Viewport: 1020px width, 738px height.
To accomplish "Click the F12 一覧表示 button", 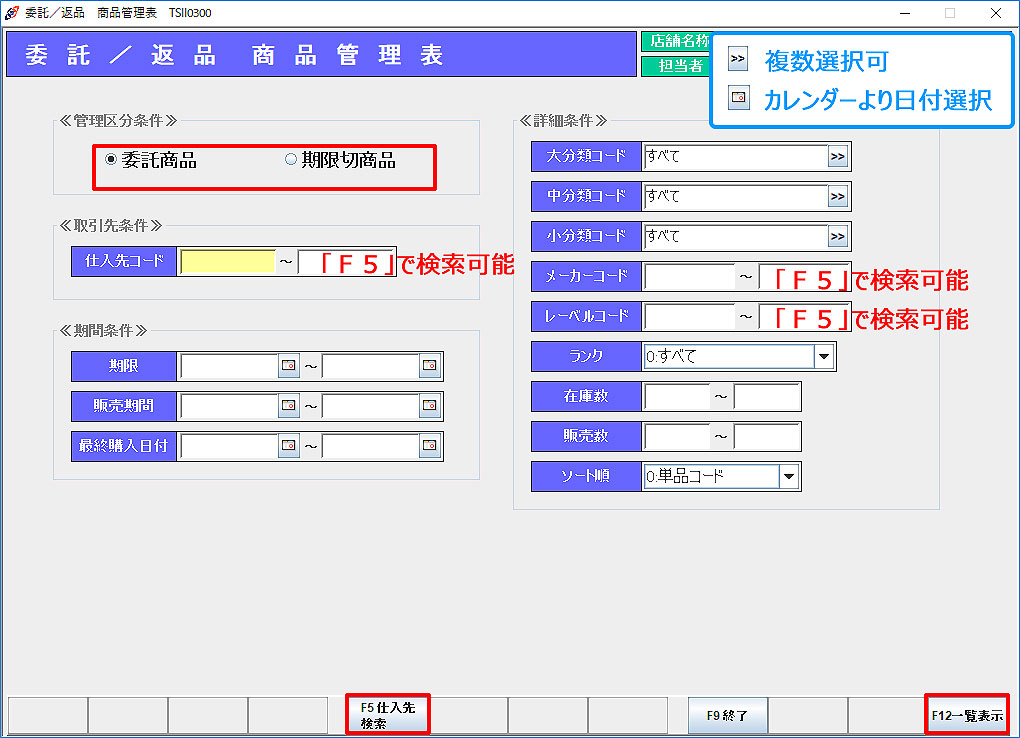I will tap(967, 715).
